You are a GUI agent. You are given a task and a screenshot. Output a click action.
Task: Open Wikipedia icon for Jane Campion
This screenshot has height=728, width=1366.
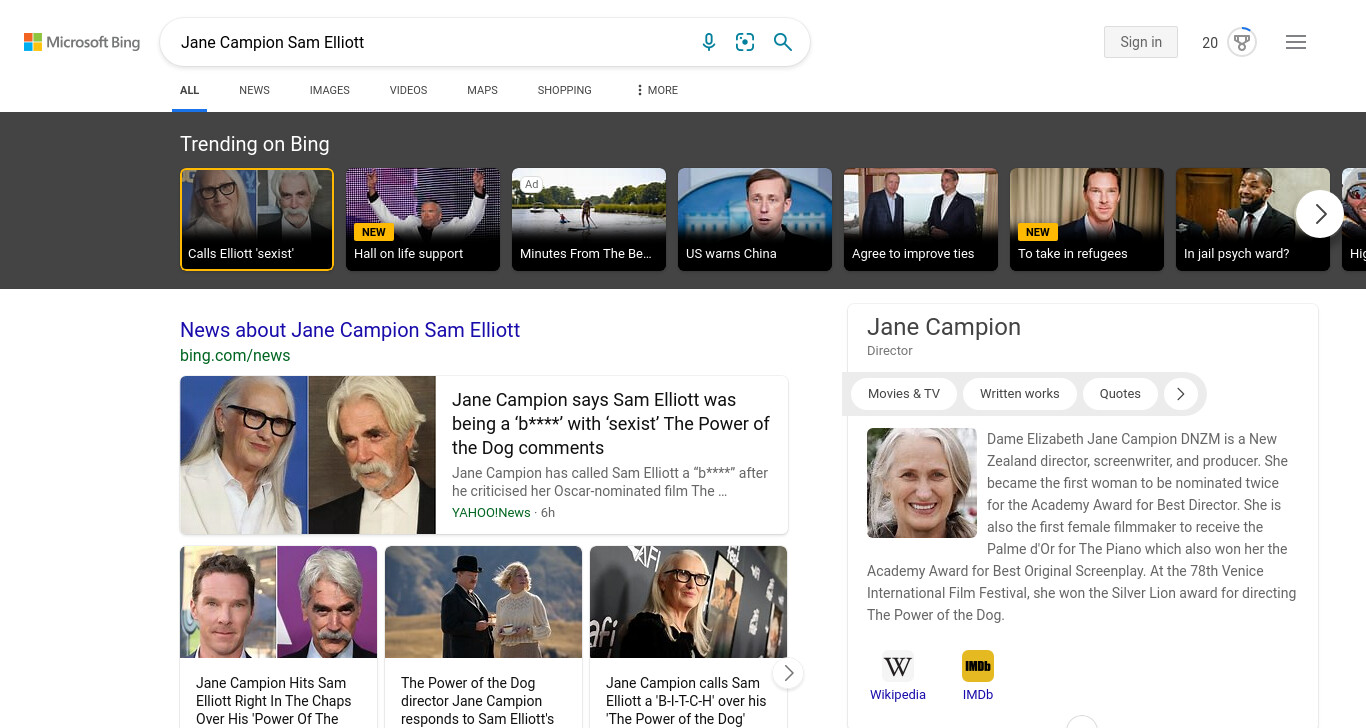898,666
